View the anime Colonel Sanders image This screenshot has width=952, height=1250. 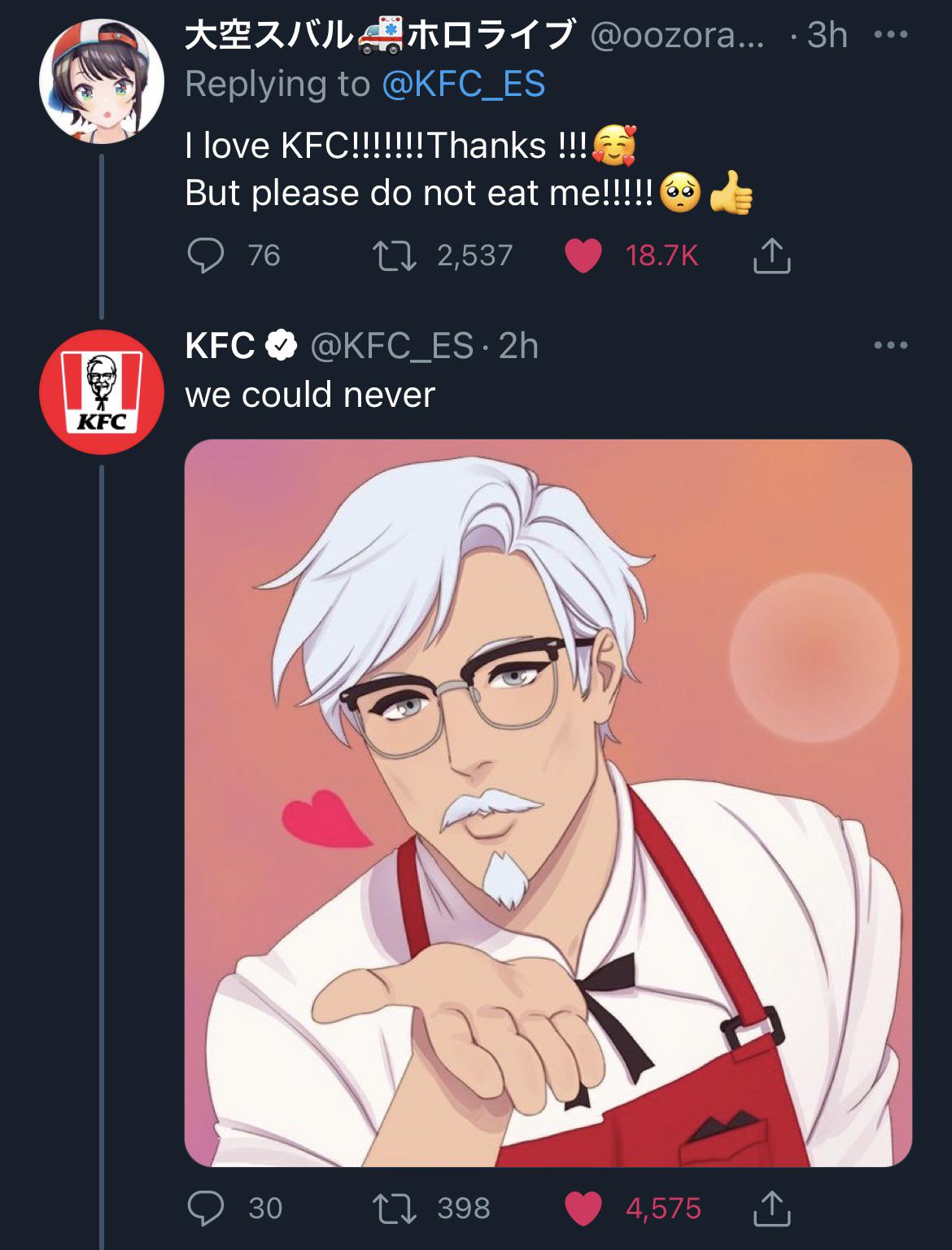pos(548,802)
